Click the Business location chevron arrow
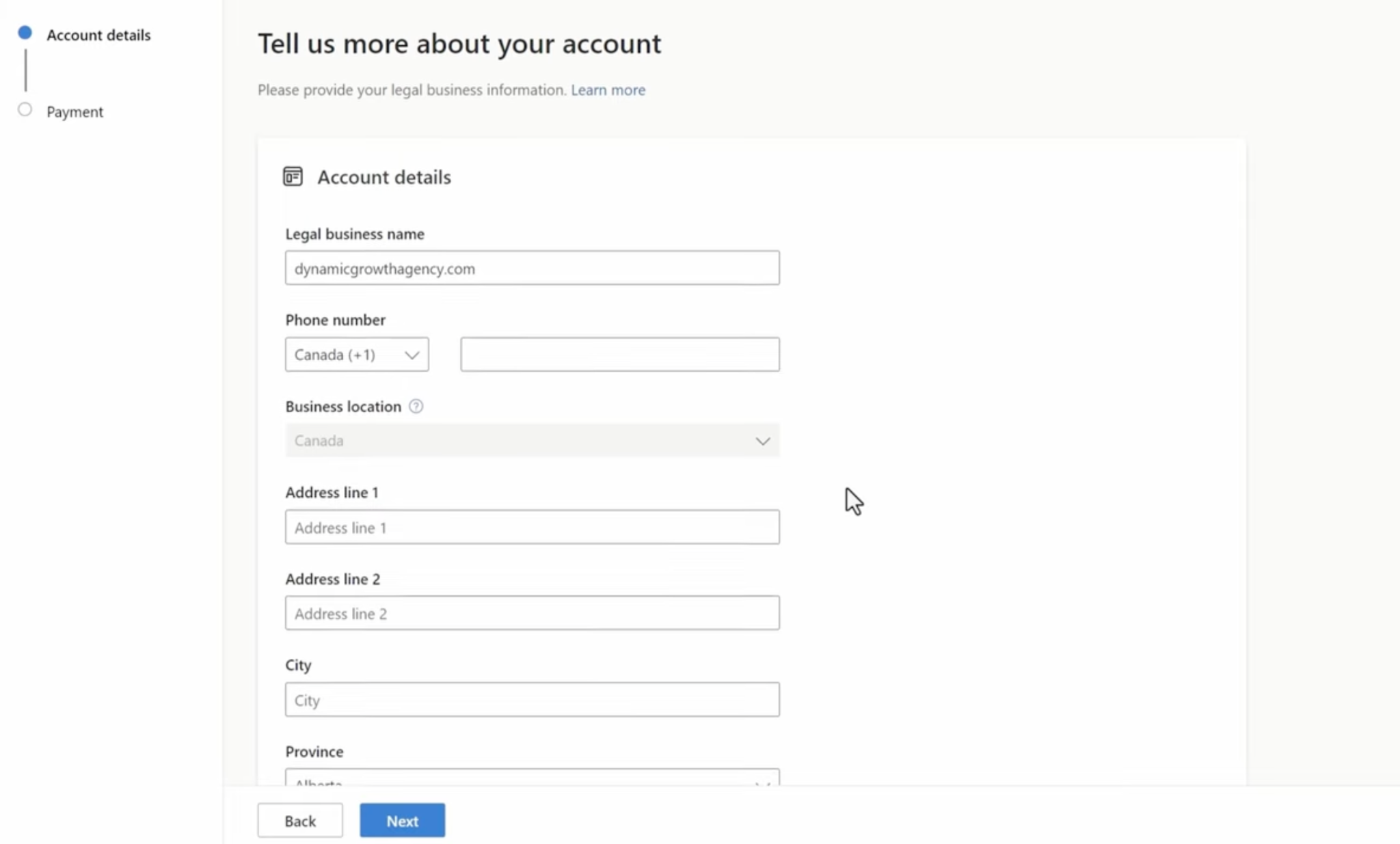The height and width of the screenshot is (844, 1400). (763, 441)
